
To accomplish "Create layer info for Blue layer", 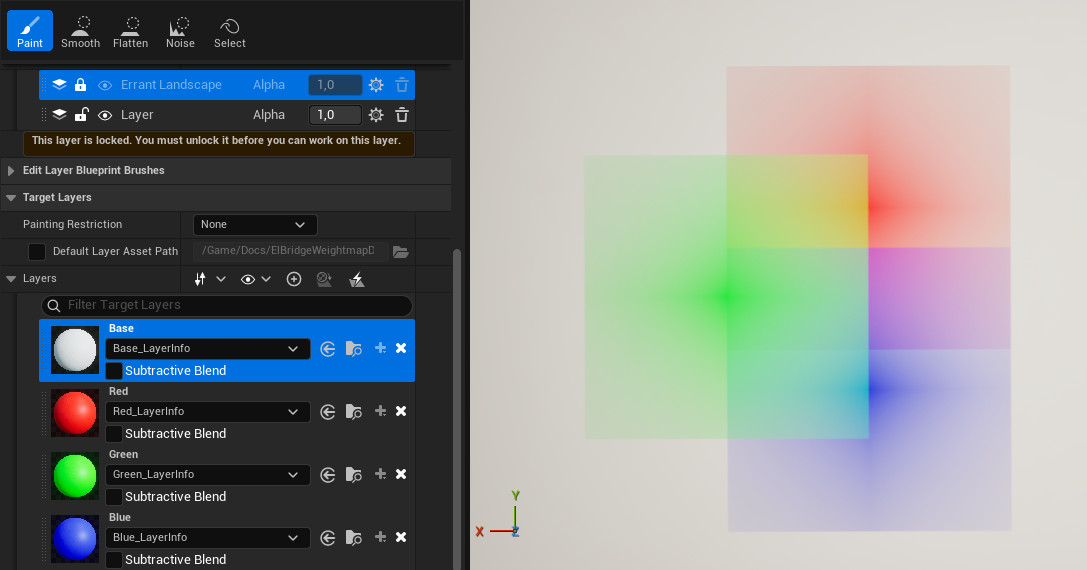I will (x=380, y=537).
